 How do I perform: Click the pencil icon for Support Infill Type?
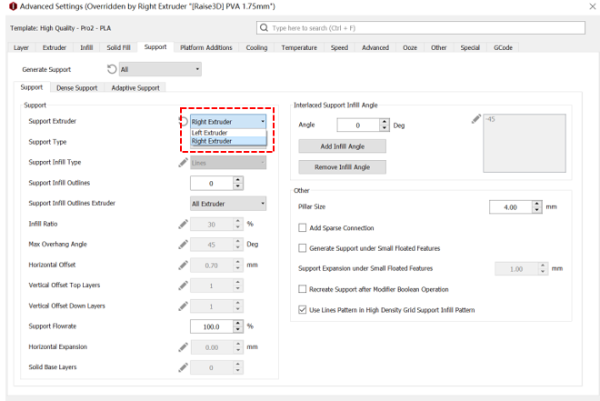(x=182, y=162)
